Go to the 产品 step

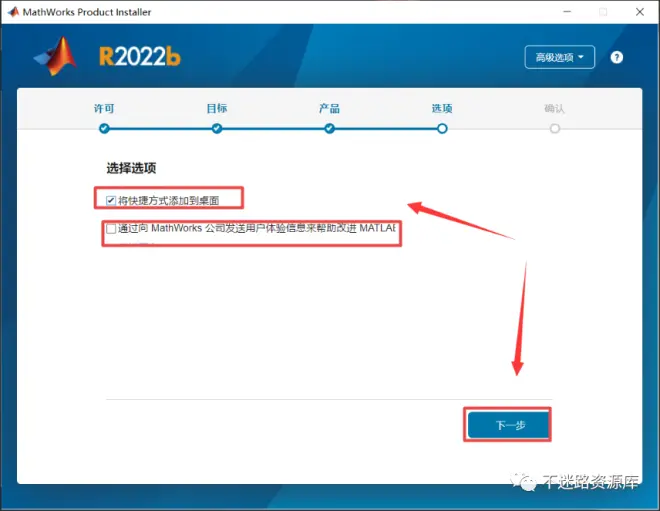coord(329,109)
